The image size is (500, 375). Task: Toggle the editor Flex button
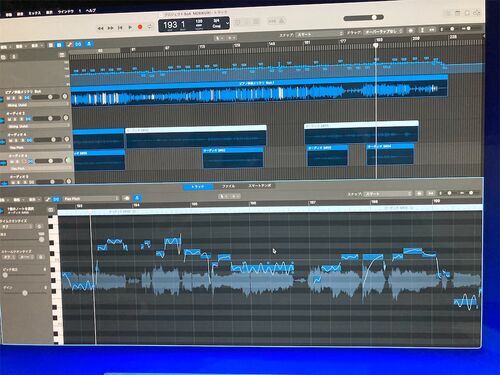click(56, 199)
